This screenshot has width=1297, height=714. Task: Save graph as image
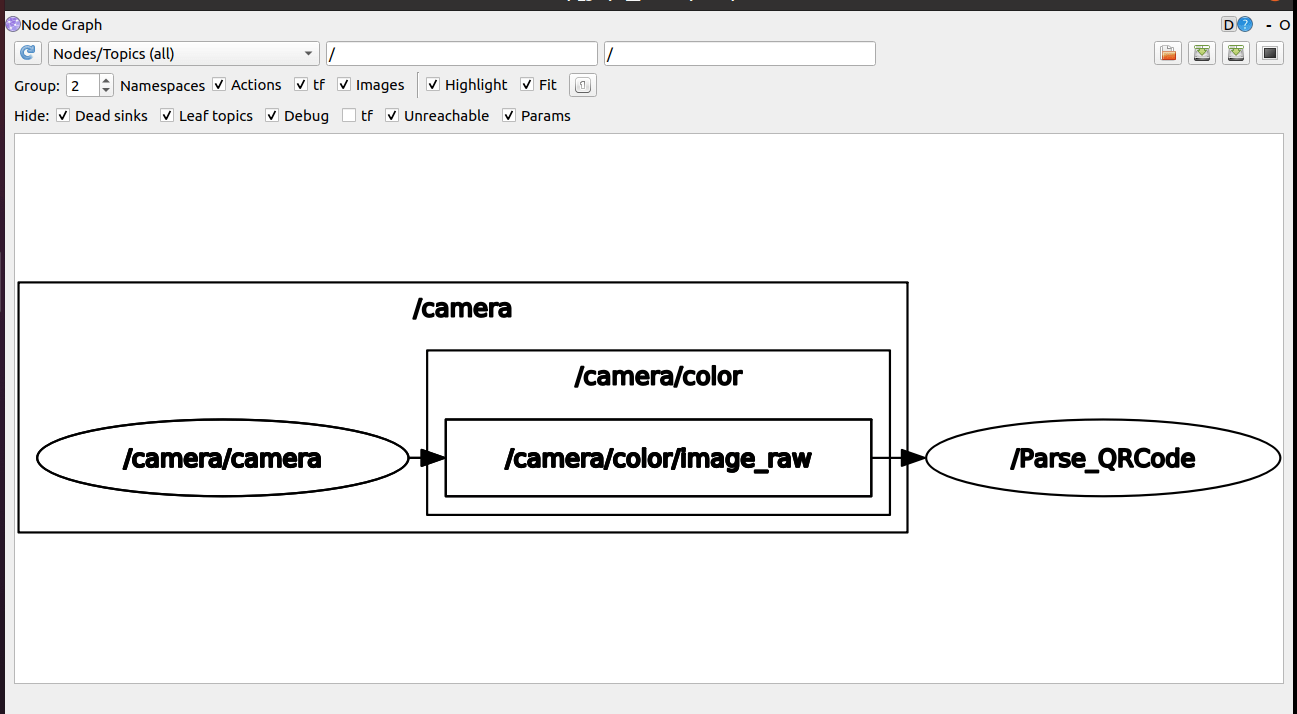(1270, 54)
